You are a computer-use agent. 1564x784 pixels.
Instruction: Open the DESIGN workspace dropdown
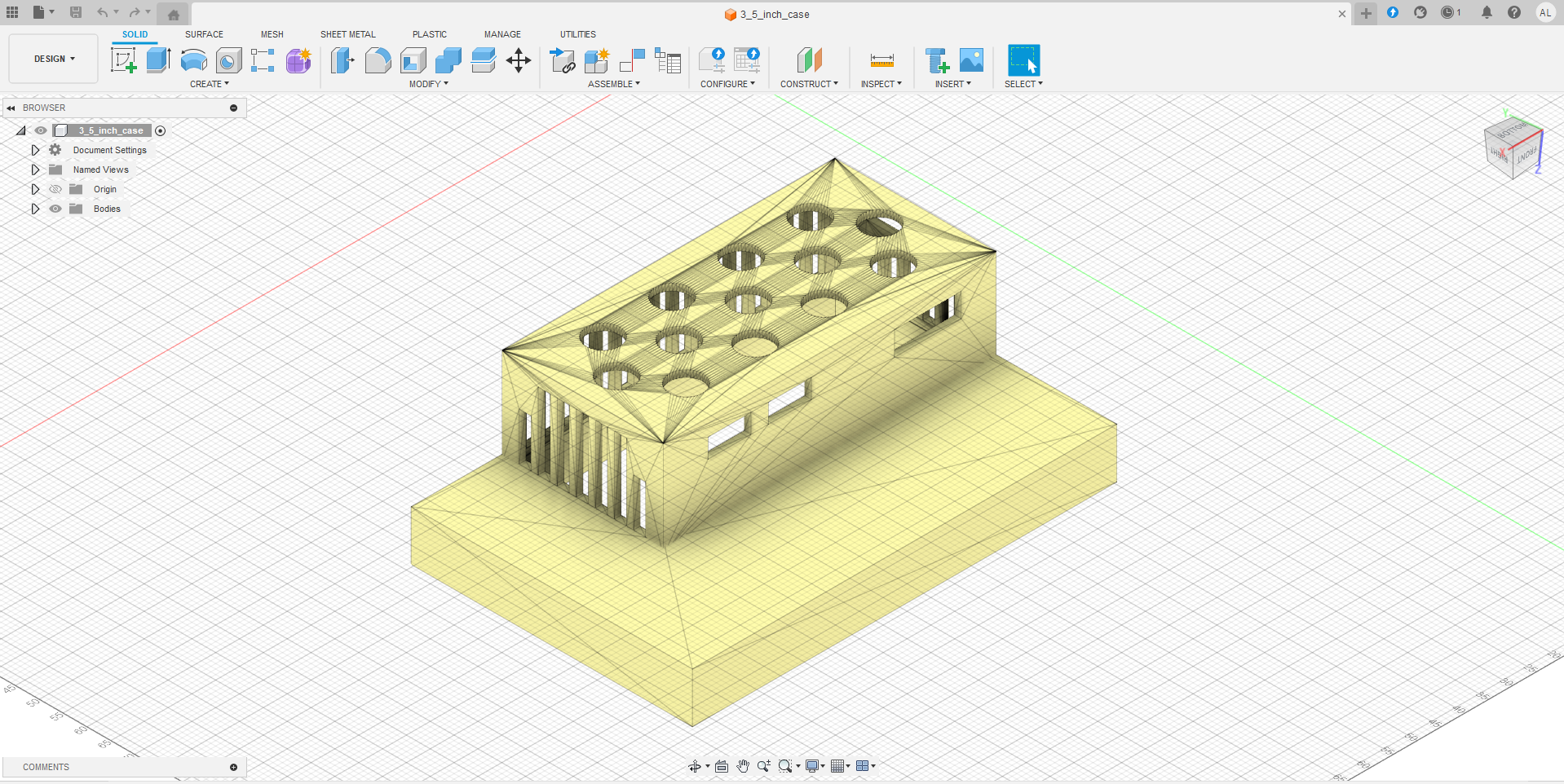(x=54, y=59)
